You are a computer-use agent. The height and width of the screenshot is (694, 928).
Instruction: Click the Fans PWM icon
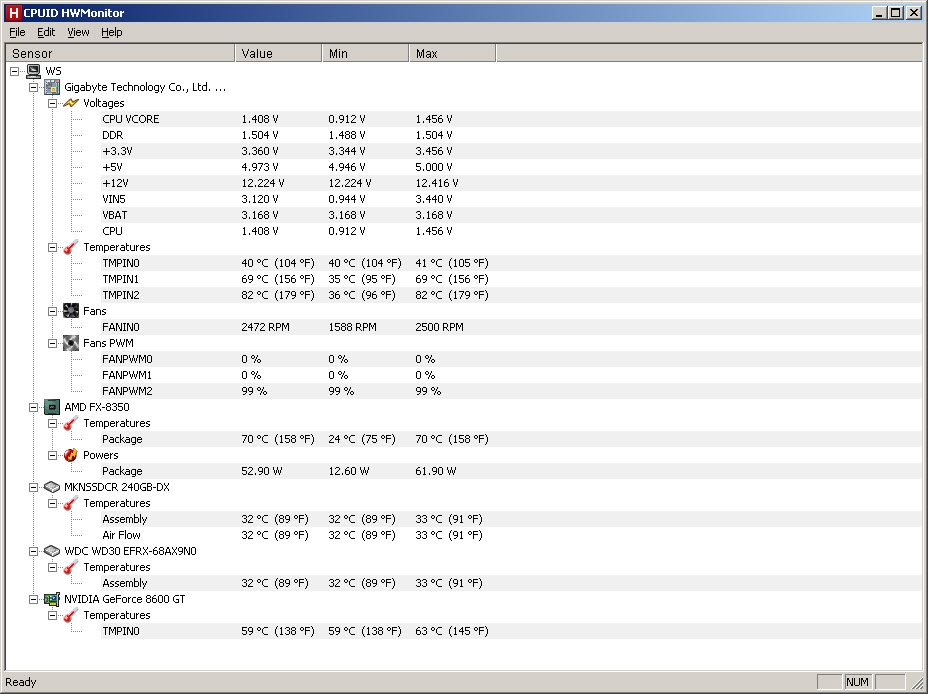(x=71, y=343)
